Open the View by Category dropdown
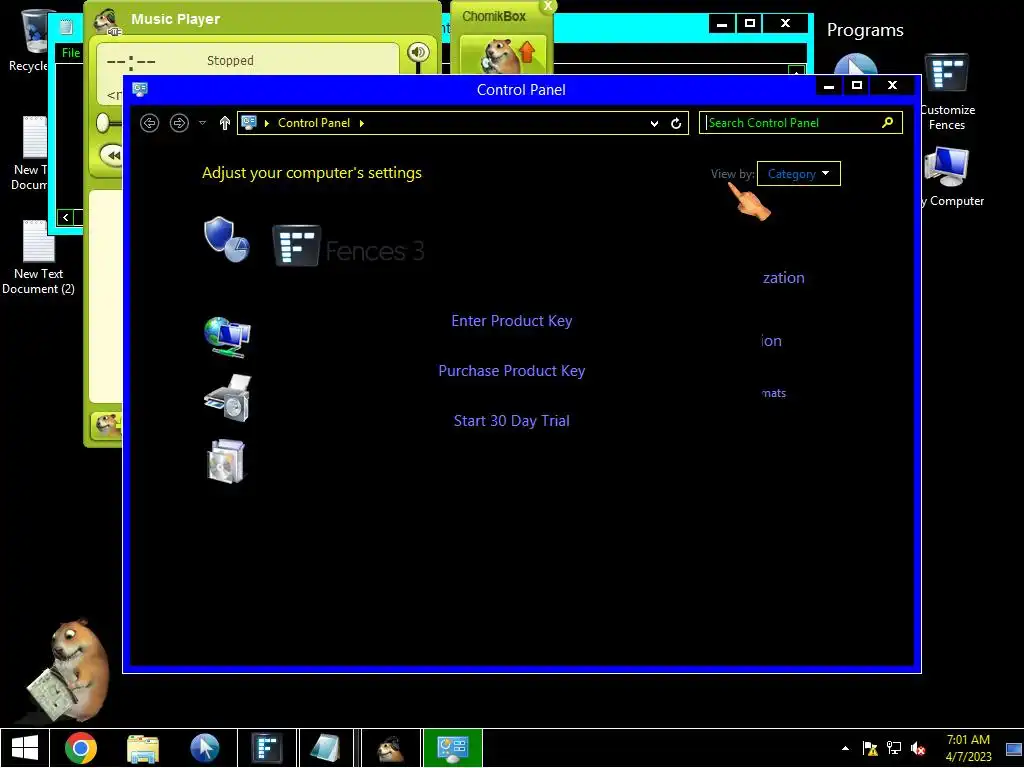The height and width of the screenshot is (768, 1024). 798,174
